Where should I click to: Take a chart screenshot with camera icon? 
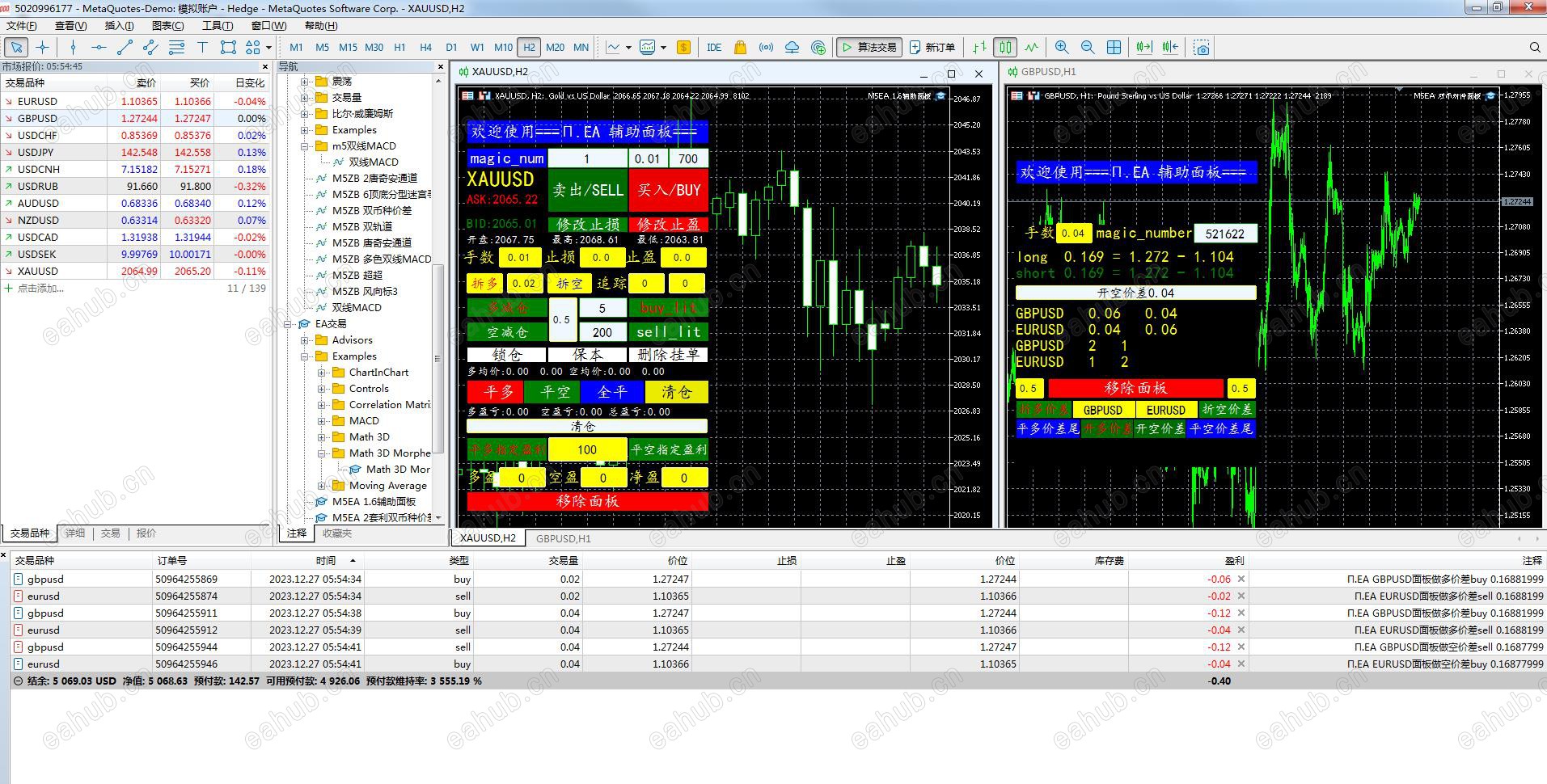1202,48
